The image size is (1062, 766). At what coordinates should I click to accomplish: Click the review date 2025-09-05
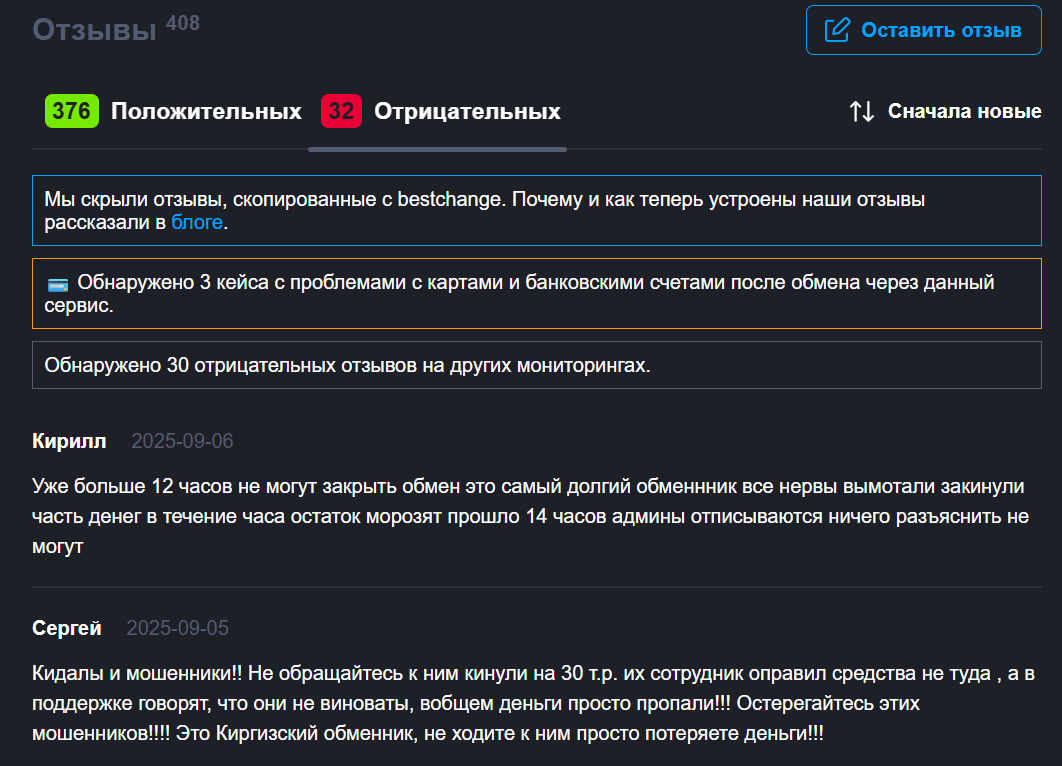tap(177, 628)
